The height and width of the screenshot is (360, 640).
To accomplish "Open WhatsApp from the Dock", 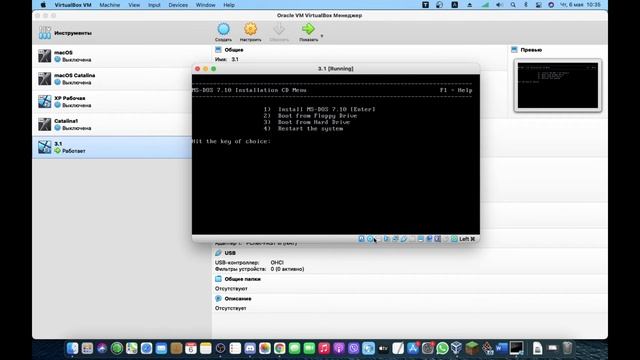I will tap(442, 348).
